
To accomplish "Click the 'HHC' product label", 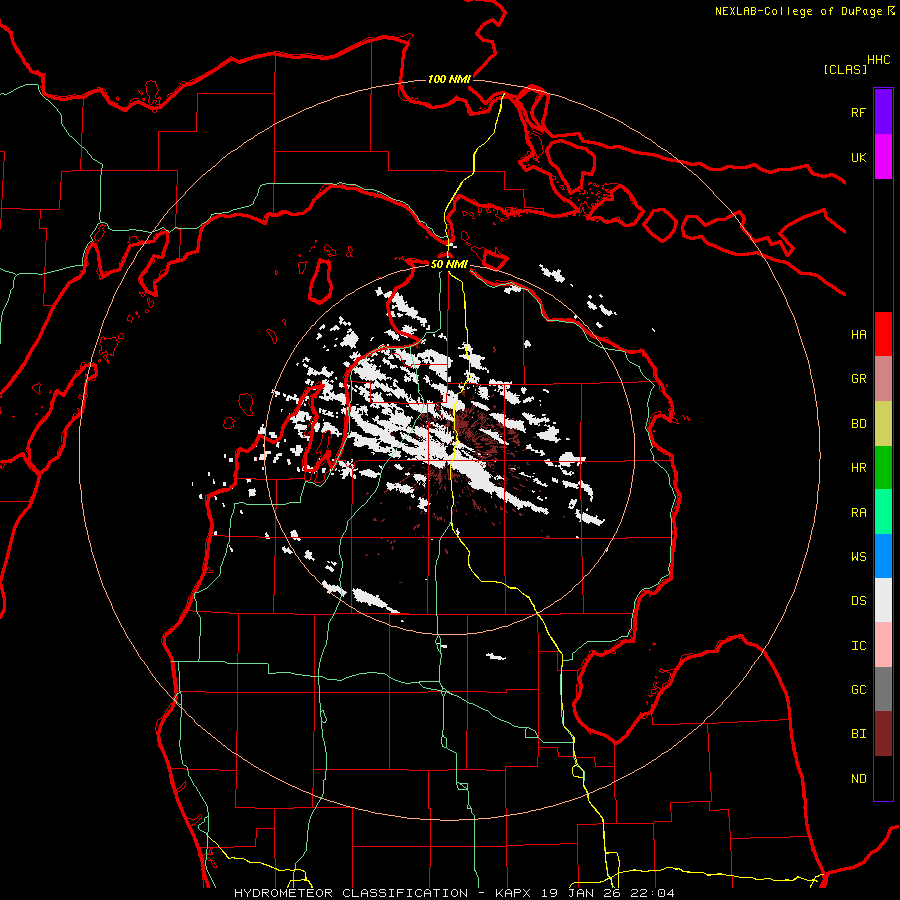I will [x=878, y=60].
